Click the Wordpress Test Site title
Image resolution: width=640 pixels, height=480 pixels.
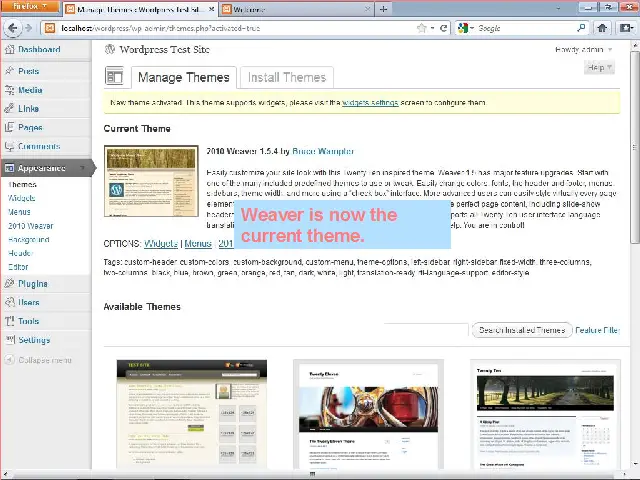tap(164, 50)
